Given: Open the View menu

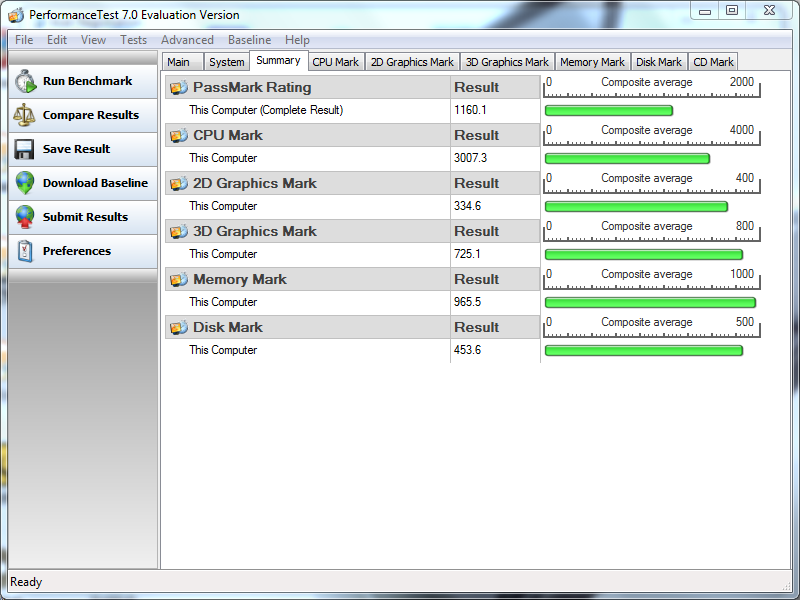Looking at the screenshot, I should 93,40.
